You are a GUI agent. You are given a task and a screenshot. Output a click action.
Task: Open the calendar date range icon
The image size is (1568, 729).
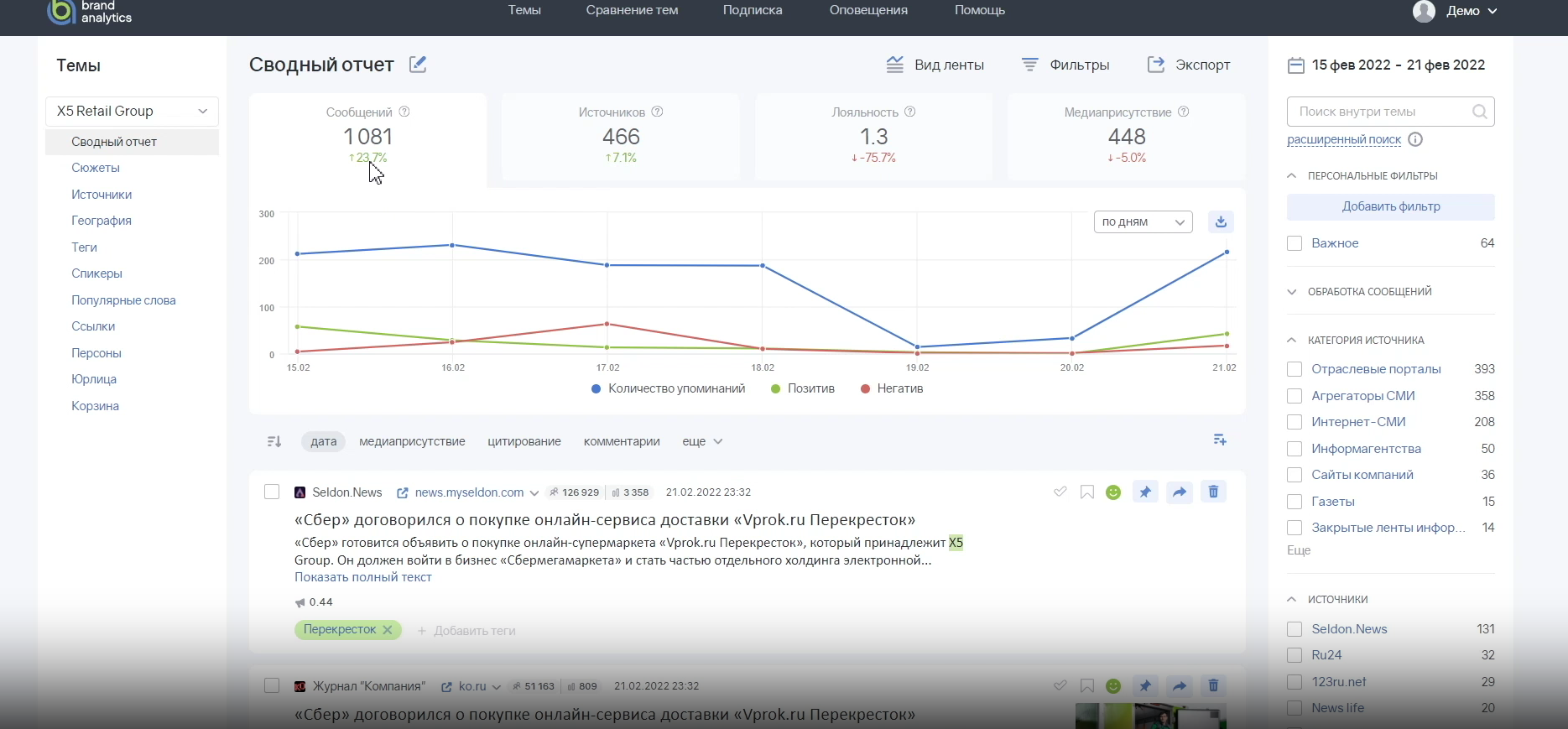point(1296,65)
